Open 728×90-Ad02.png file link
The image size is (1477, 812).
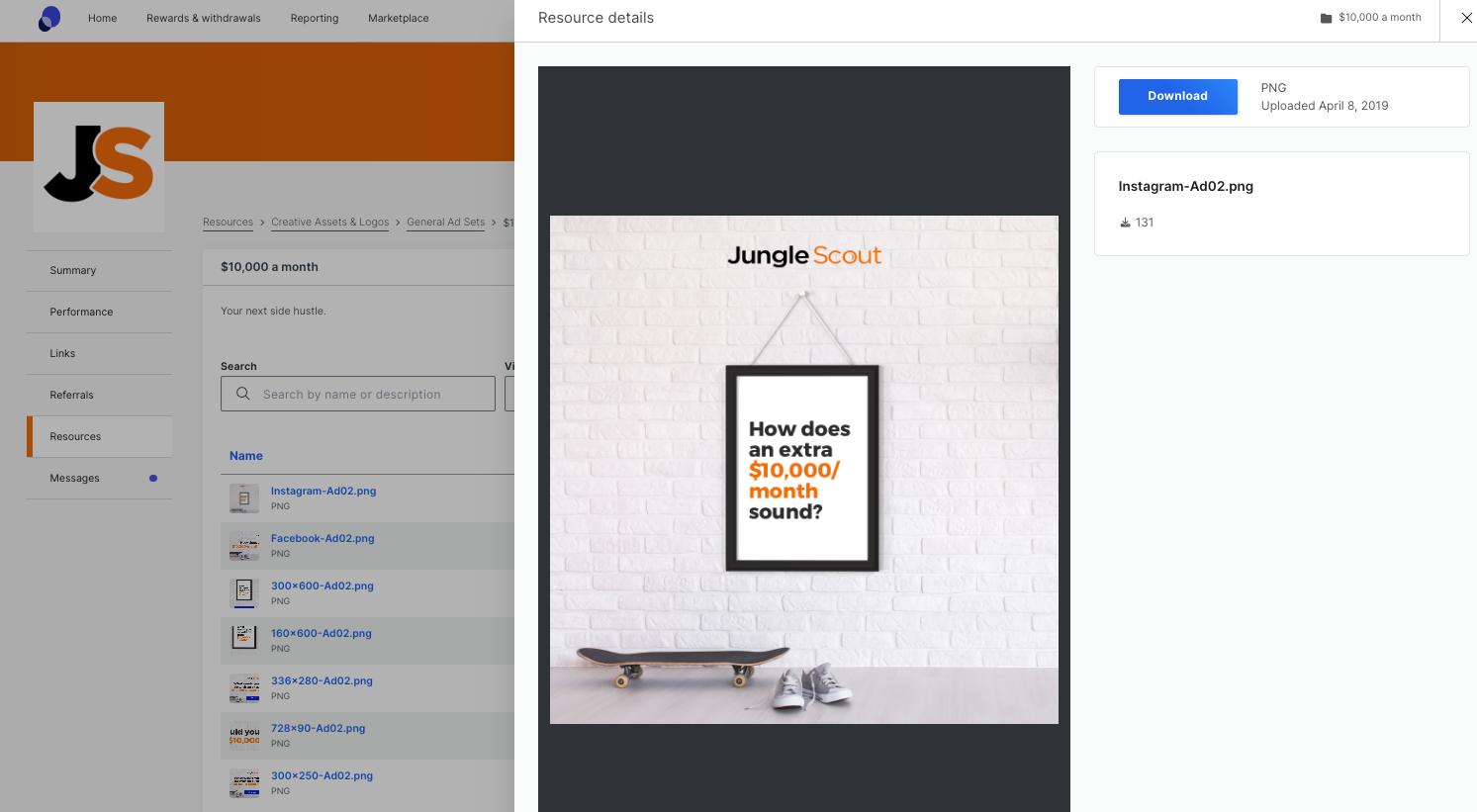(319, 728)
